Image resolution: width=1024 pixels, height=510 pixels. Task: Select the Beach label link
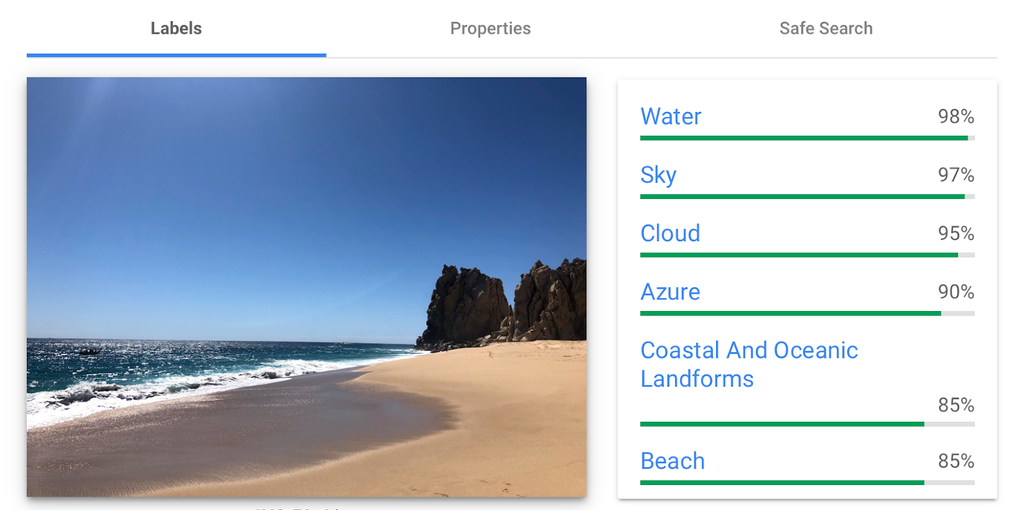[x=672, y=461]
